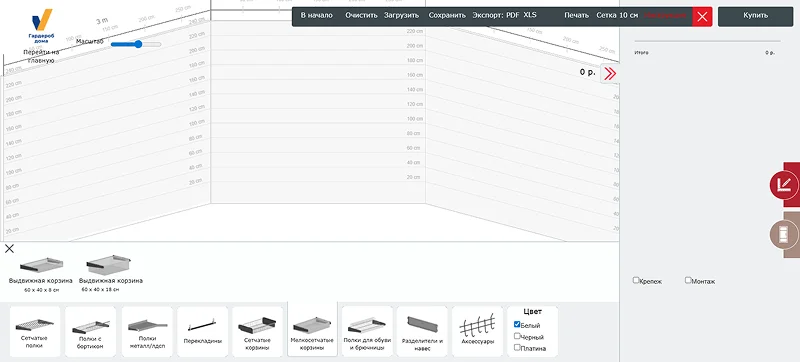Open the Полки для обуви и брючницы category
Viewport: 800px width, 362px height.
coord(367,331)
